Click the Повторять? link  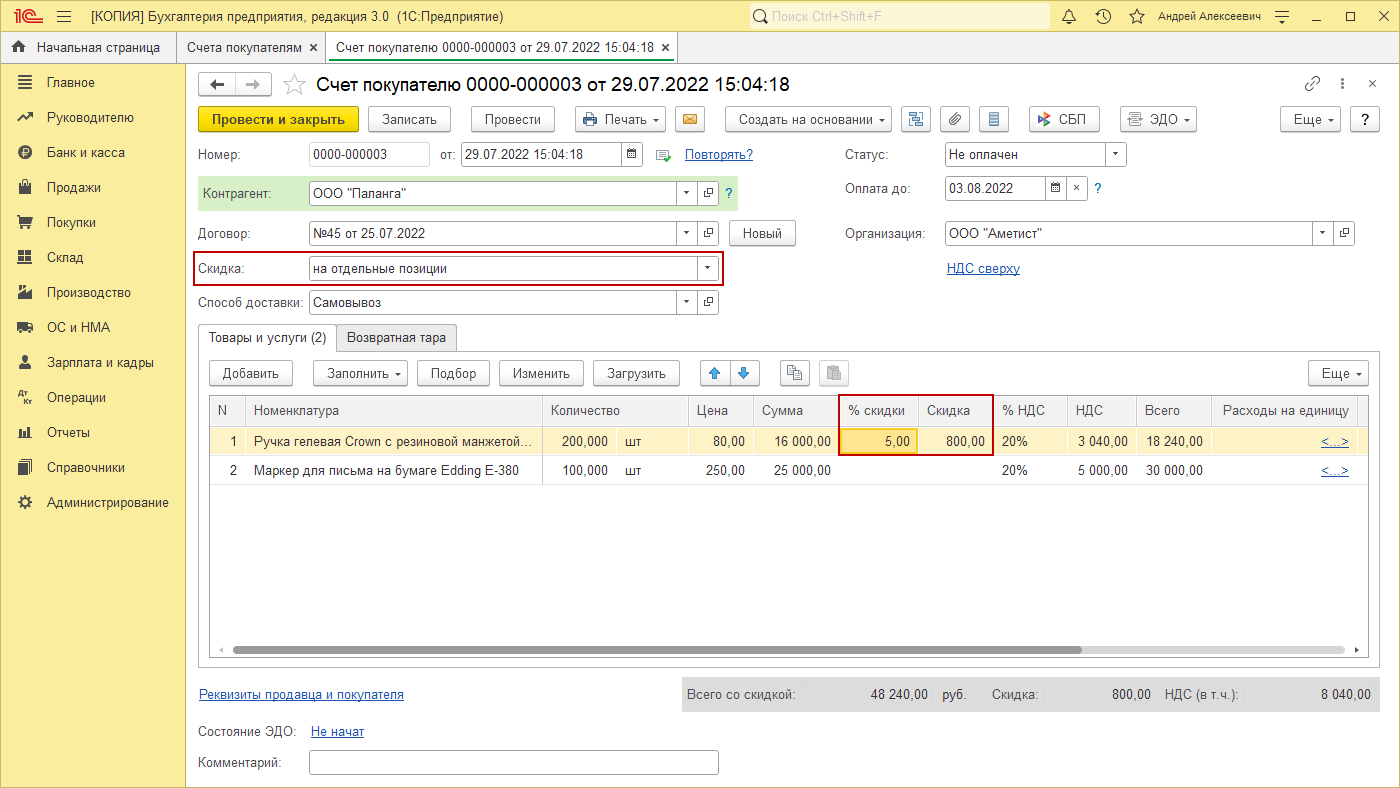(x=719, y=154)
